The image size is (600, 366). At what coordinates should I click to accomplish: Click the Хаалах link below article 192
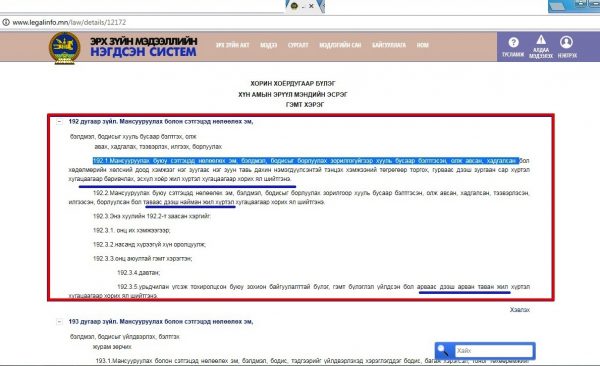[x=520, y=310]
